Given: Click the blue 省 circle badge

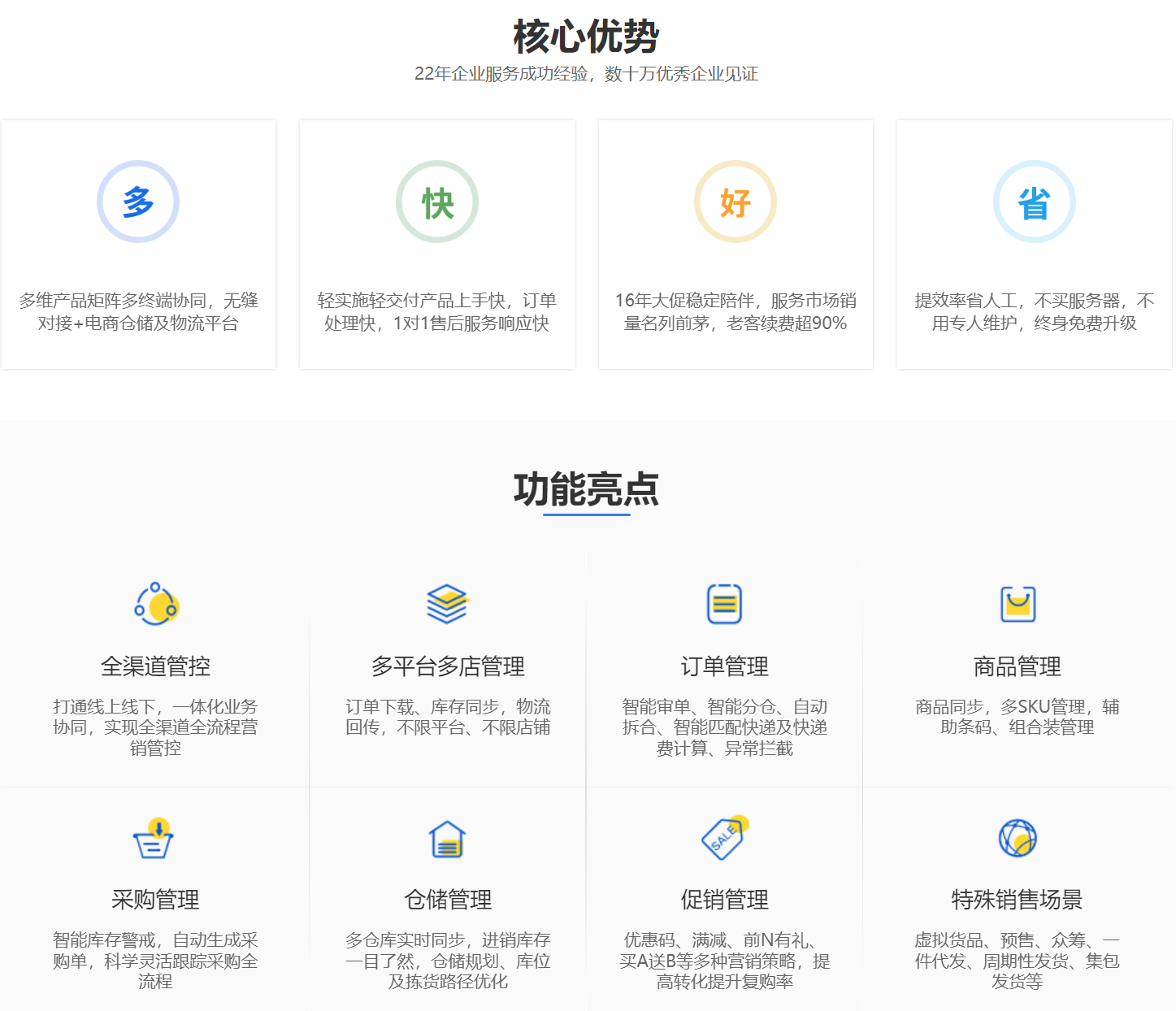Looking at the screenshot, I should click(x=1034, y=202).
